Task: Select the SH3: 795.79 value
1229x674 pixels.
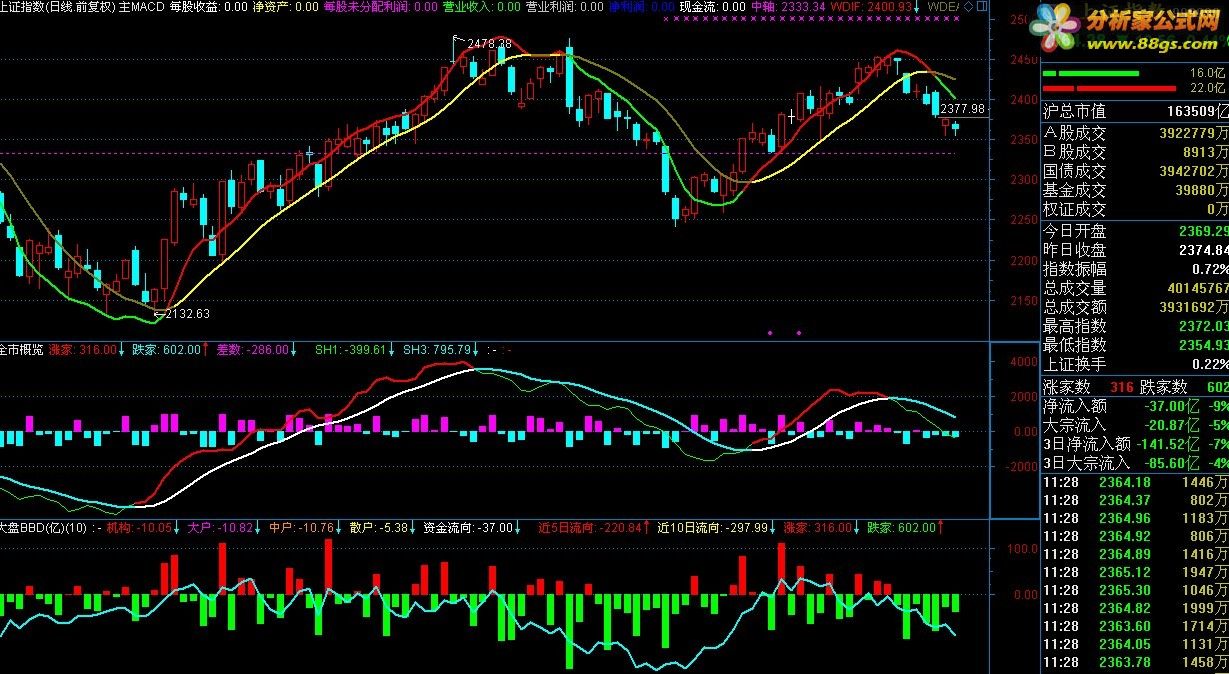Action: coord(436,349)
